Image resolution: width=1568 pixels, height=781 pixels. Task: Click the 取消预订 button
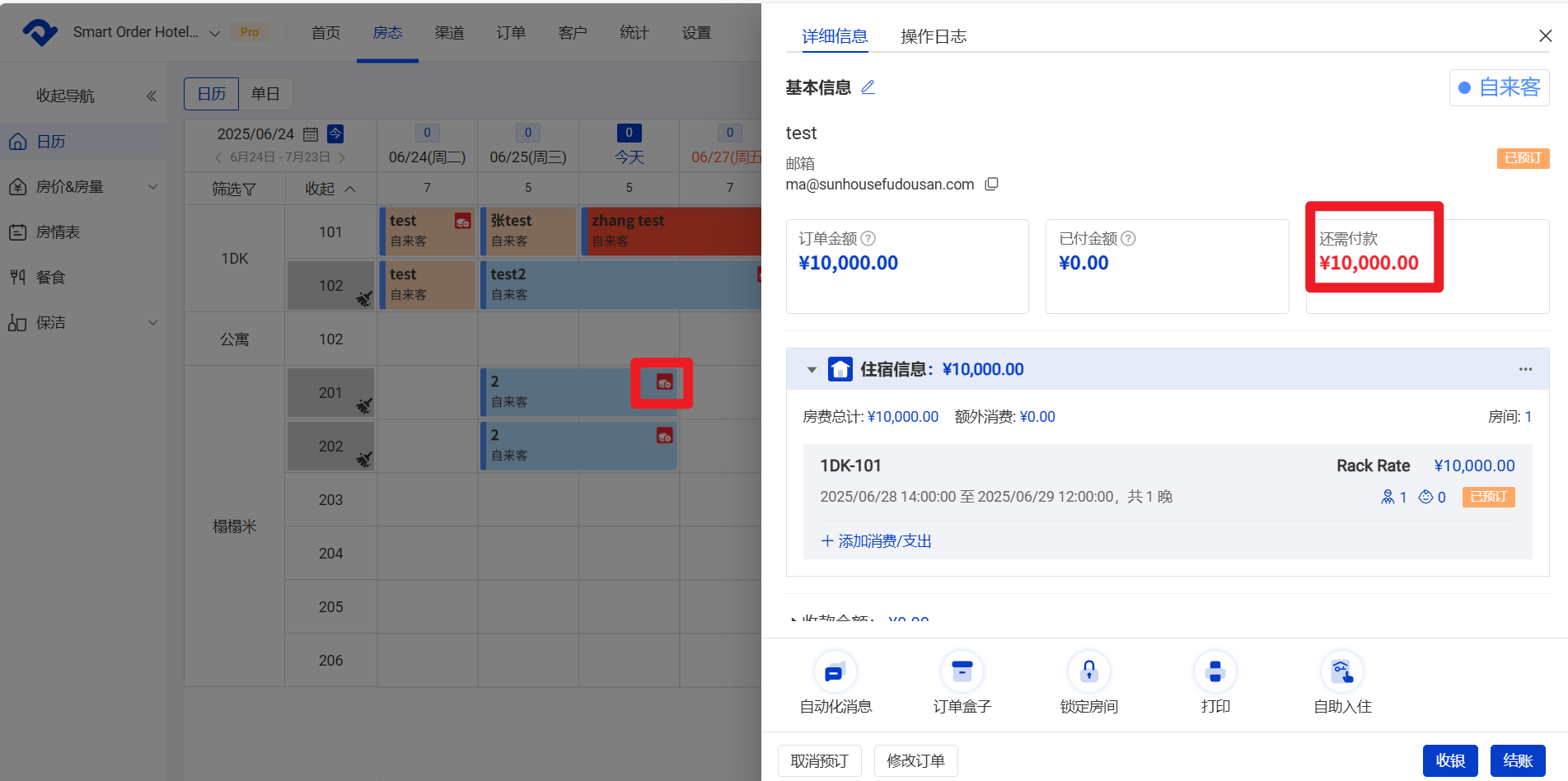tap(819, 760)
